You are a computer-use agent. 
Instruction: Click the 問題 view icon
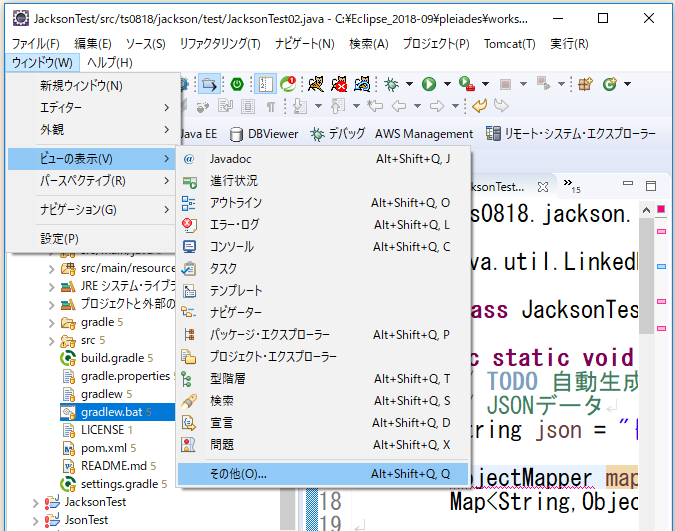189,445
